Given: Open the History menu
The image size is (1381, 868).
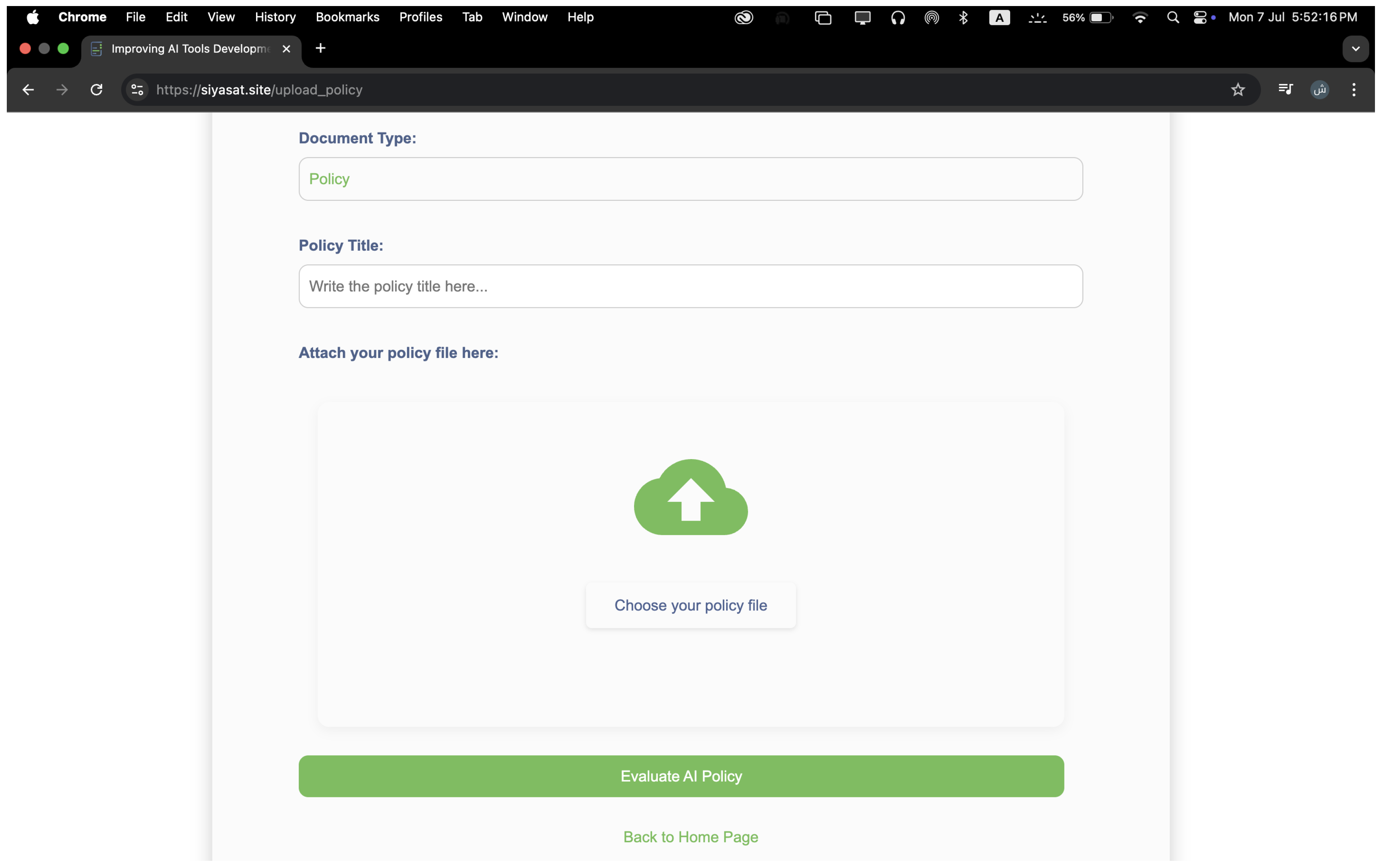Looking at the screenshot, I should (x=275, y=17).
